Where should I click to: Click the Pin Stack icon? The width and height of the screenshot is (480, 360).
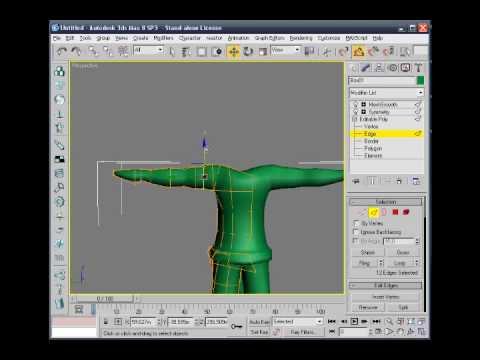(356, 181)
